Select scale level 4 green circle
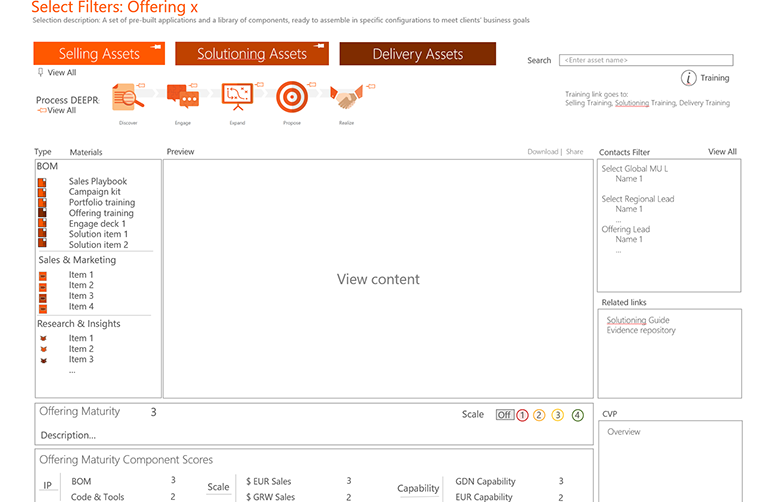The width and height of the screenshot is (763, 502). point(577,415)
